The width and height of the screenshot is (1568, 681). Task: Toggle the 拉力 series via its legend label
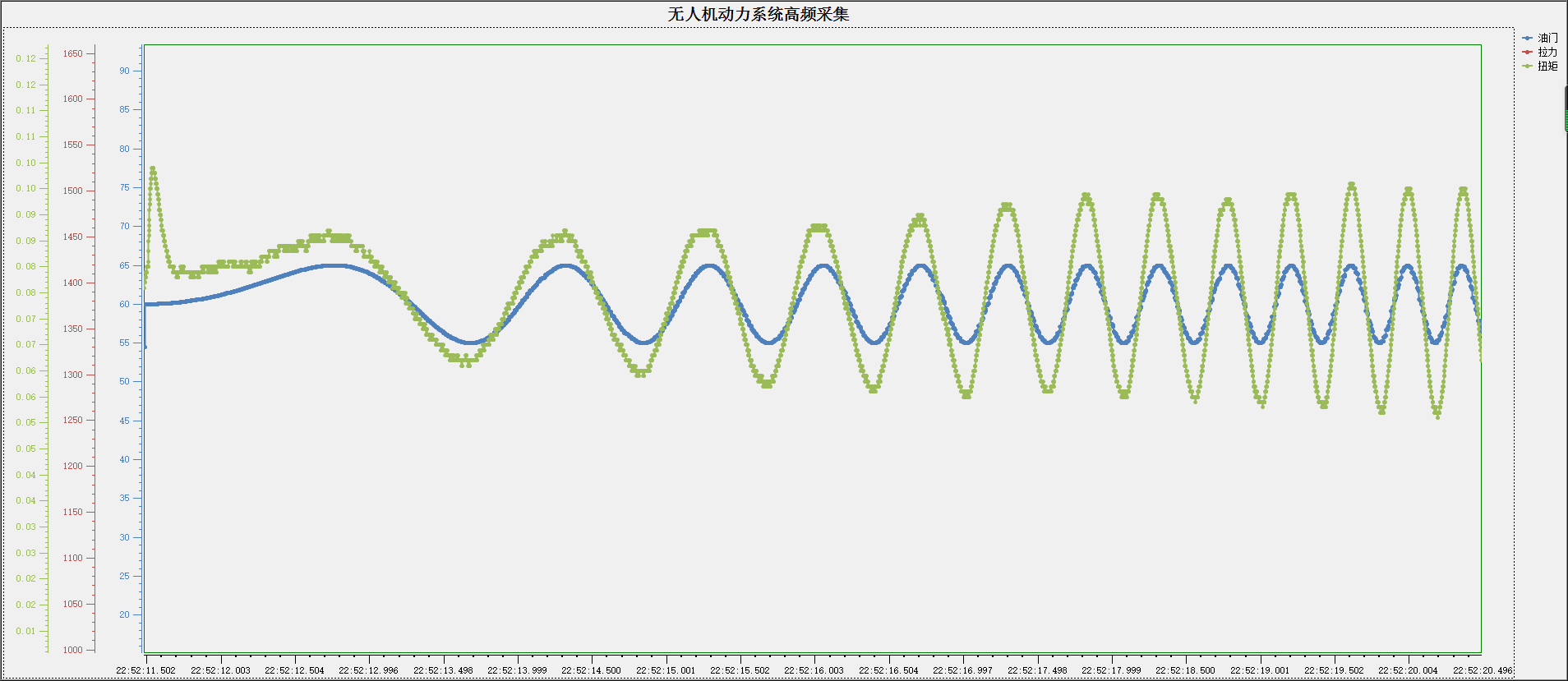coord(1547,52)
